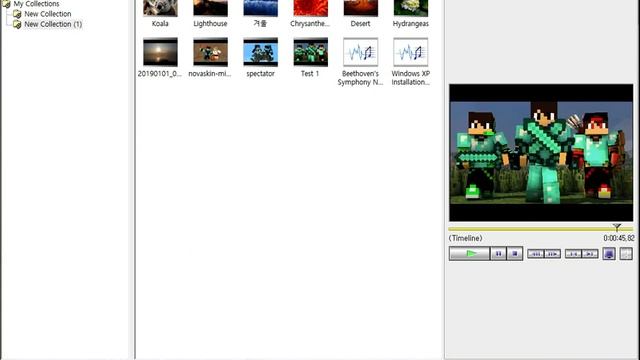
Task: Click the spectator caption text
Action: click(260, 73)
